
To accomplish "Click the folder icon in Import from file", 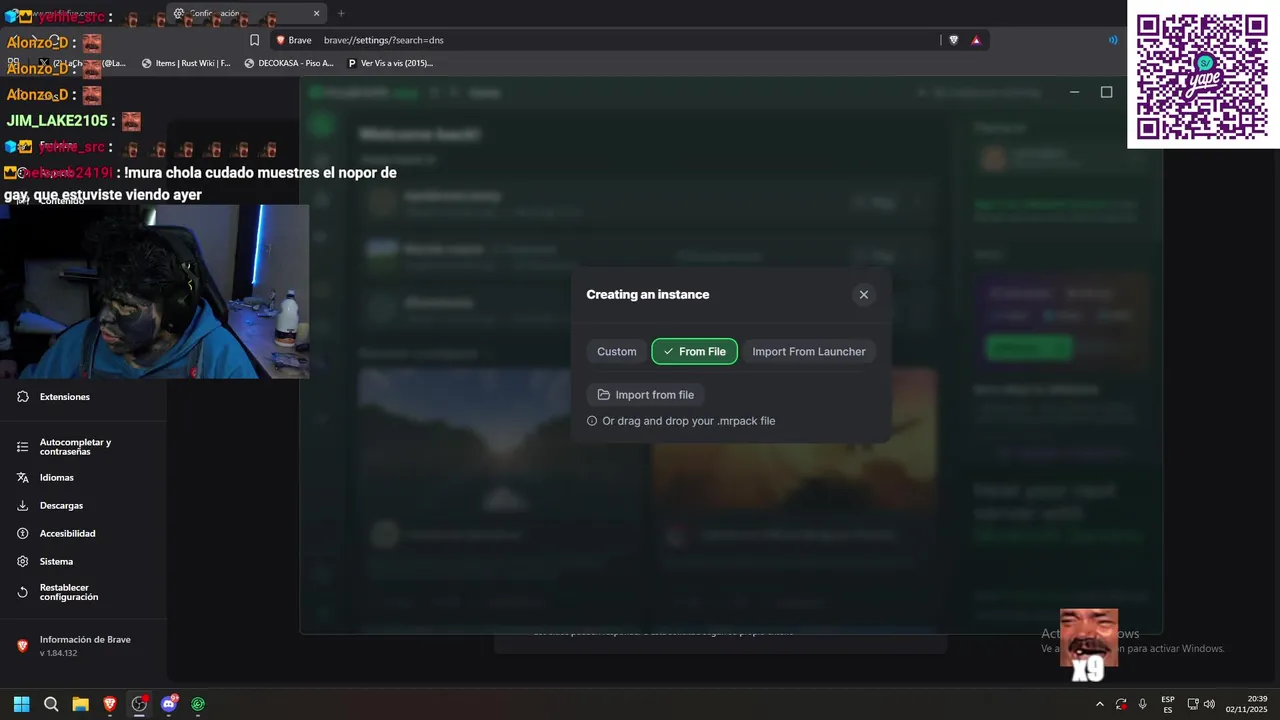I will click(603, 395).
